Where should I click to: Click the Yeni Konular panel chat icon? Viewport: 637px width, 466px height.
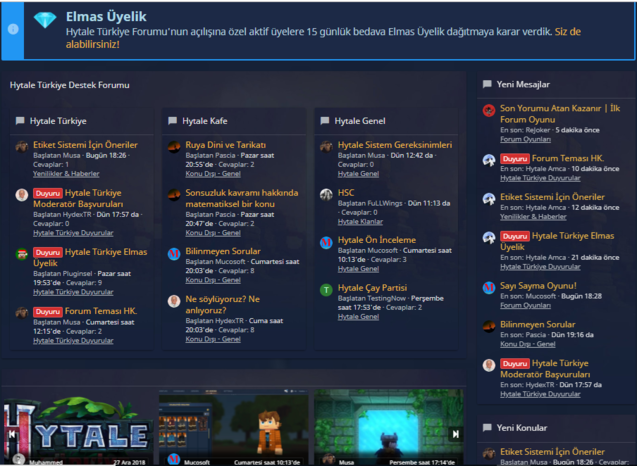coord(487,427)
